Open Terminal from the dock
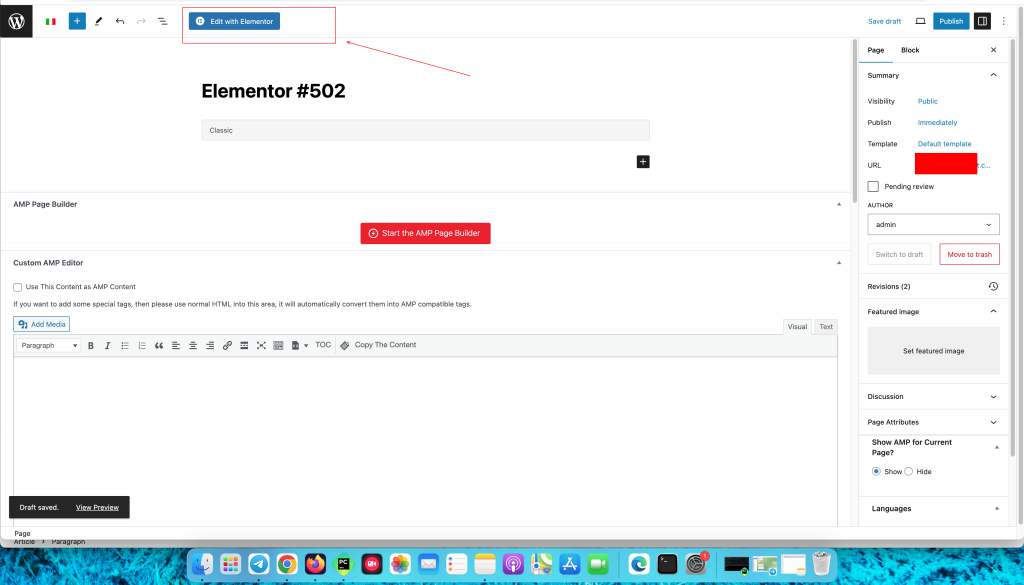 (667, 563)
